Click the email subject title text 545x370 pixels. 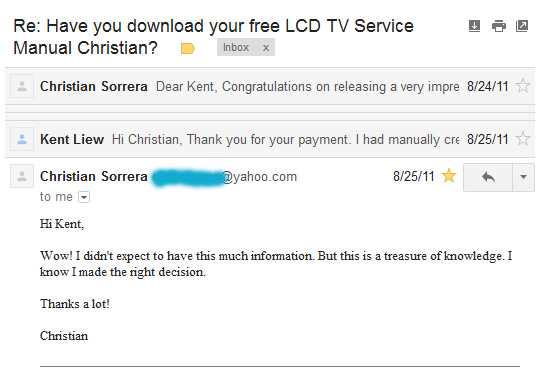213,37
